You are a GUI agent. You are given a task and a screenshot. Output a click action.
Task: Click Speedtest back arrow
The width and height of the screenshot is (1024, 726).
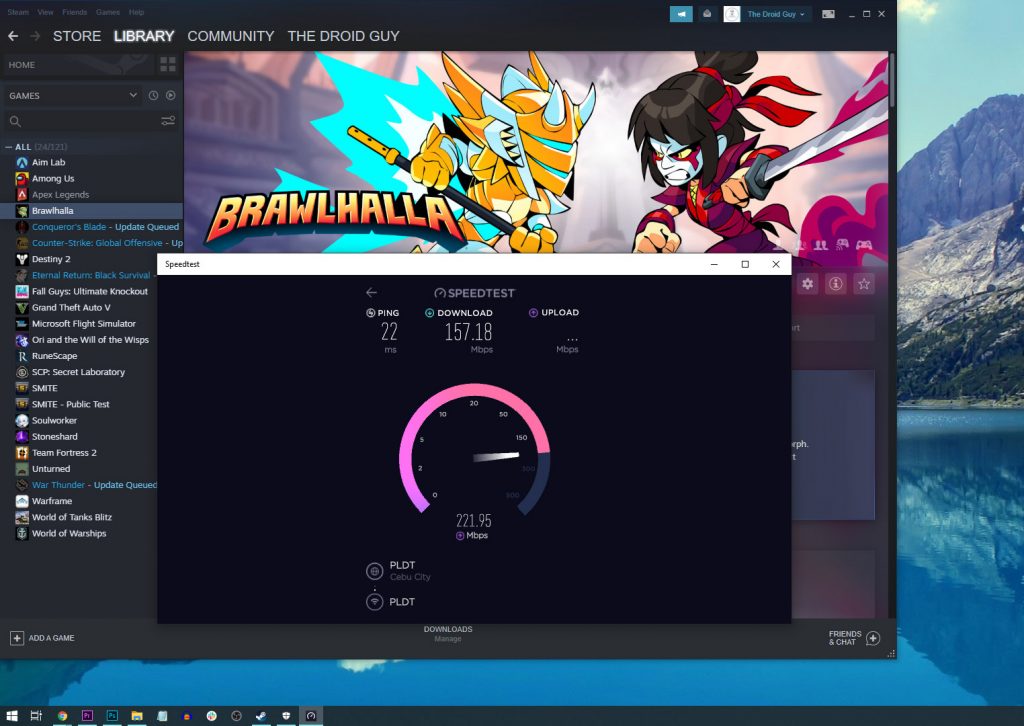coord(372,292)
